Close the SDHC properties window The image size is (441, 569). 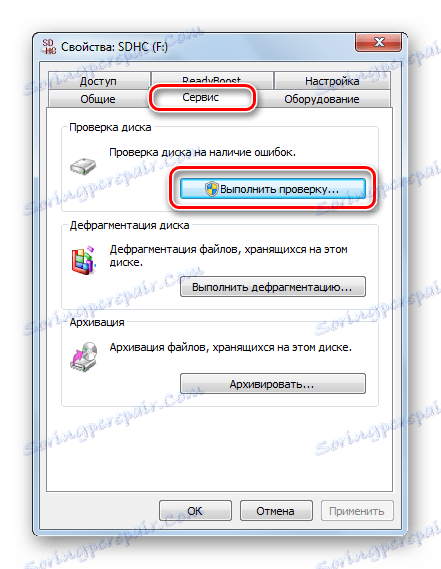tap(378, 42)
